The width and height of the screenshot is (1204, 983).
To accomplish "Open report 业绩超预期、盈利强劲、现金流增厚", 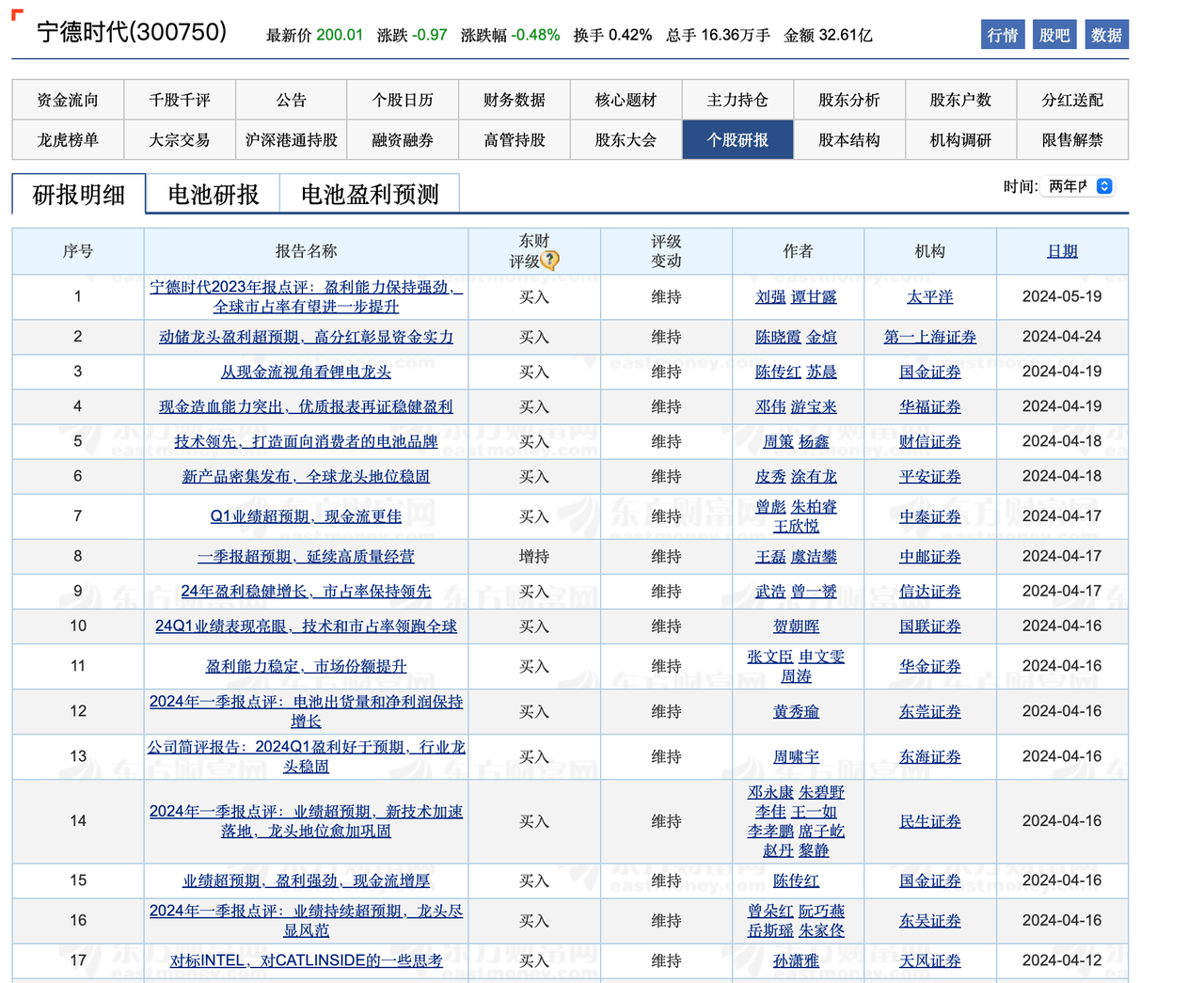I will [306, 880].
